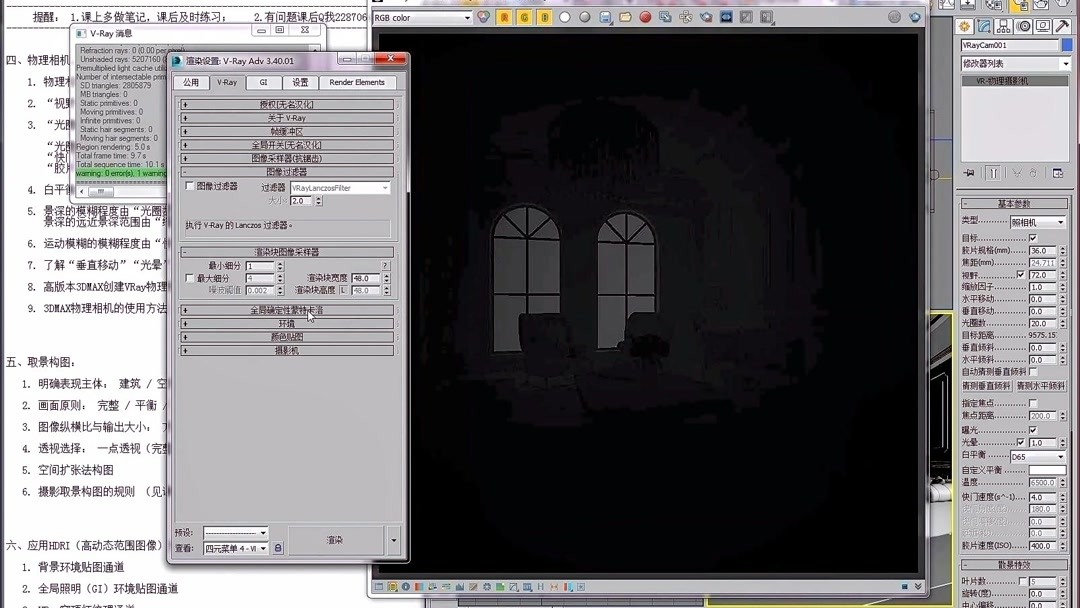The width and height of the screenshot is (1080, 608).
Task: Click the 渲染 render button
Action: point(338,539)
